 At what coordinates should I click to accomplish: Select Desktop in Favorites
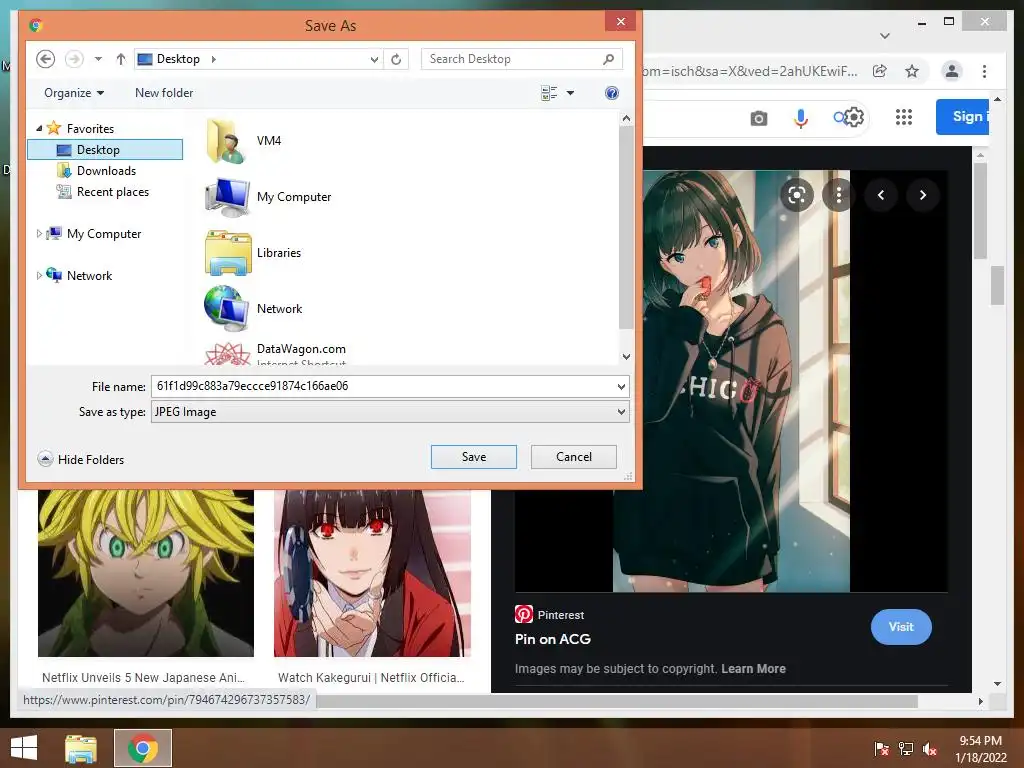click(x=105, y=150)
